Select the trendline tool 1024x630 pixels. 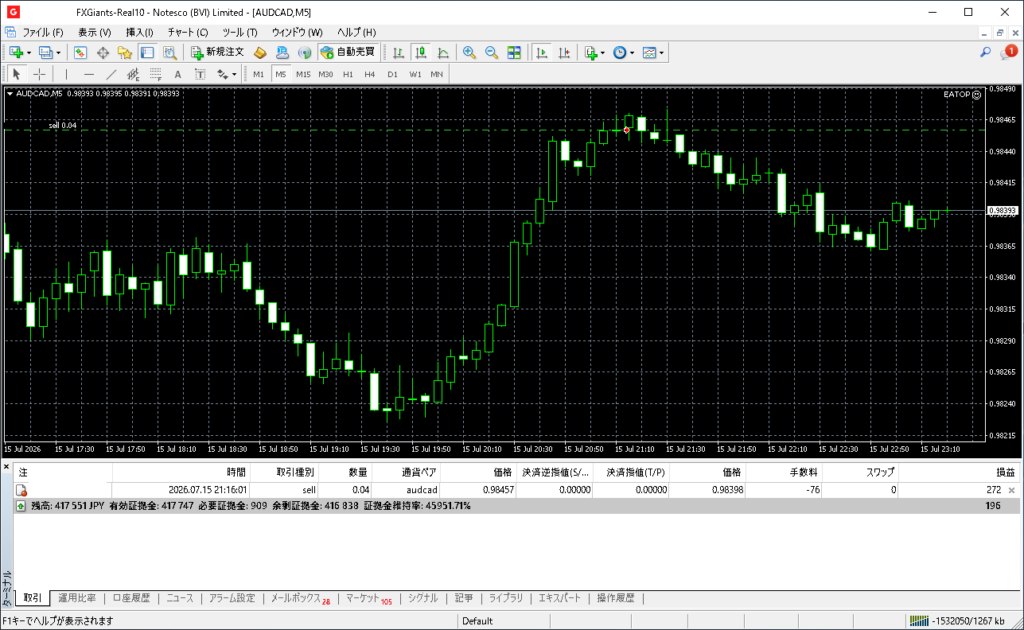click(x=110, y=74)
